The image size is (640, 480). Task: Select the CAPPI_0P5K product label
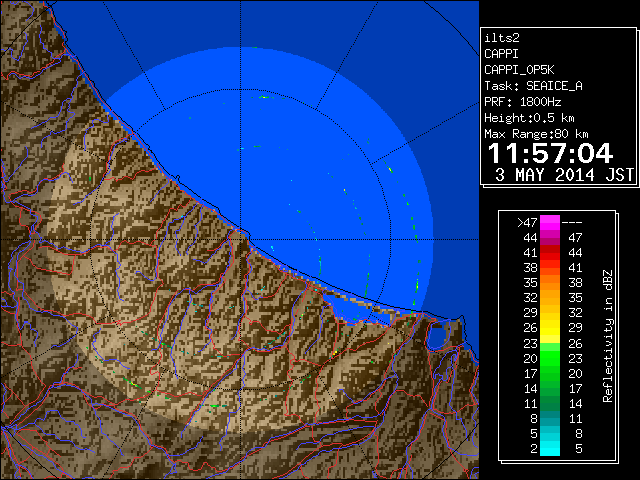coord(519,70)
